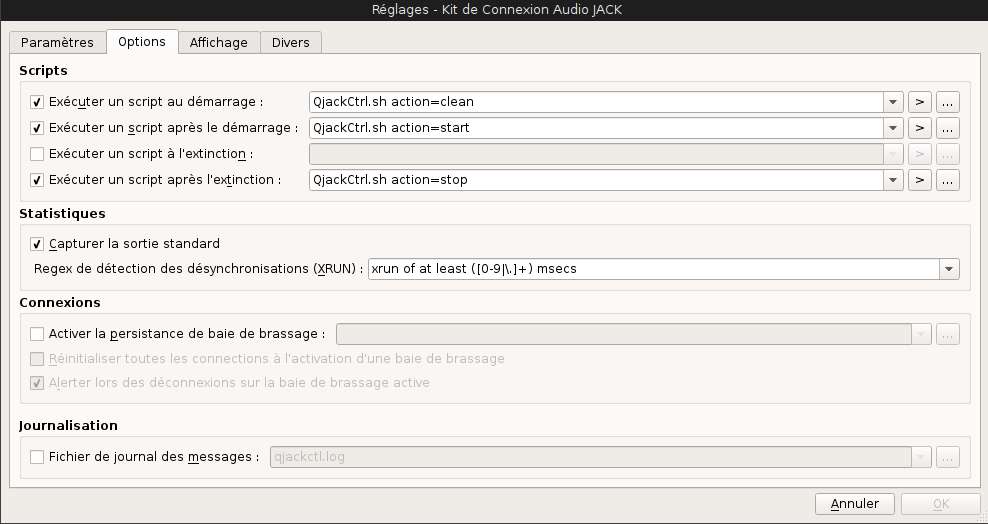The image size is (988, 524).
Task: Browse for the after-shutdown script with the "..." button
Action: (948, 180)
